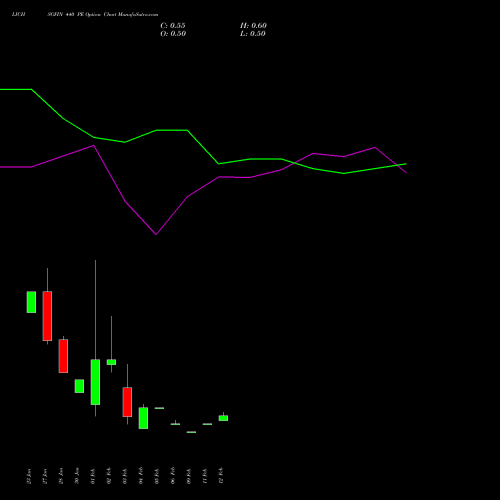Click the 04 Feb date label
Viewport: 500px width, 500px height.
point(141,476)
